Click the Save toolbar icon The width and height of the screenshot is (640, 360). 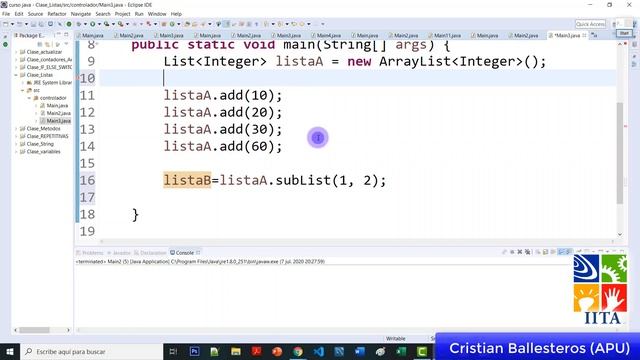tap(33, 24)
